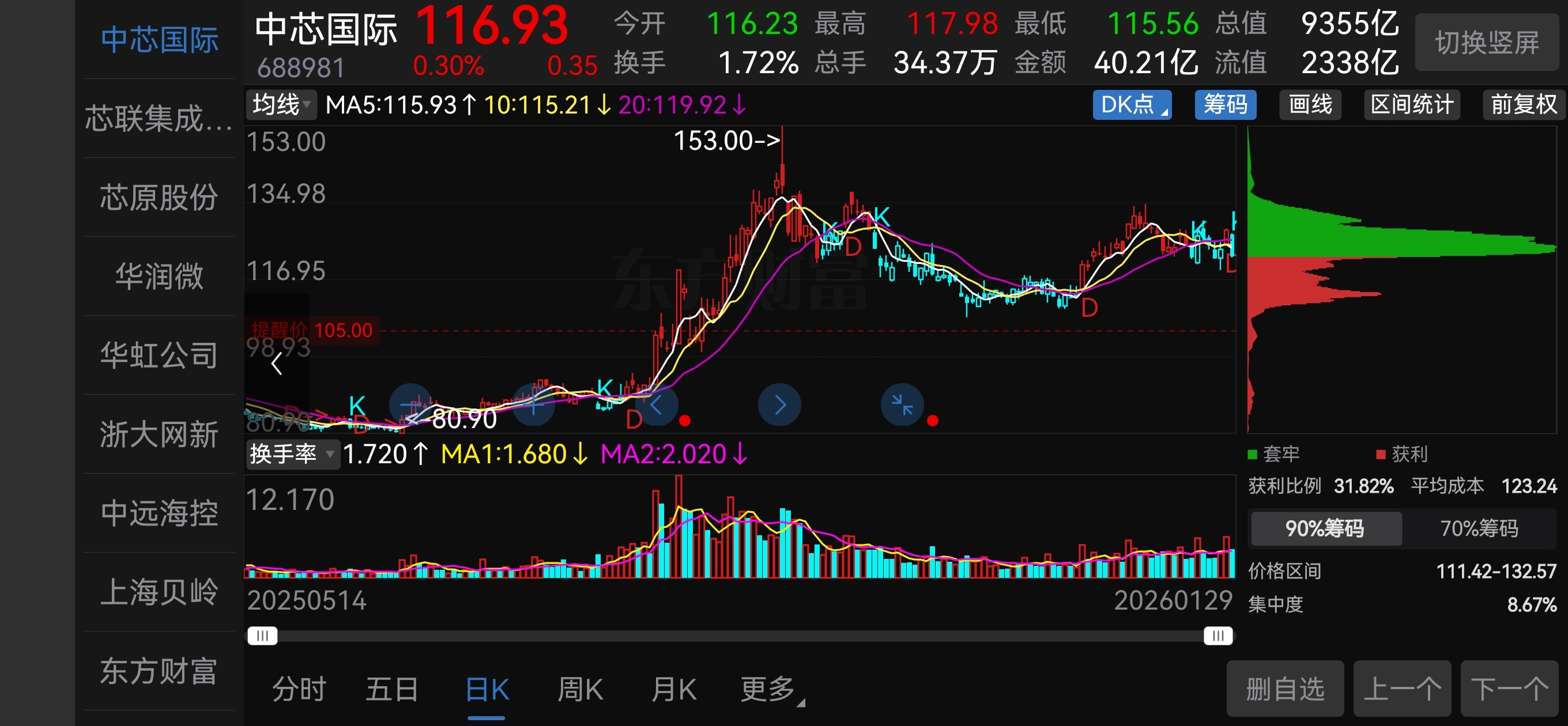Switch to 分时 tab

pos(299,690)
